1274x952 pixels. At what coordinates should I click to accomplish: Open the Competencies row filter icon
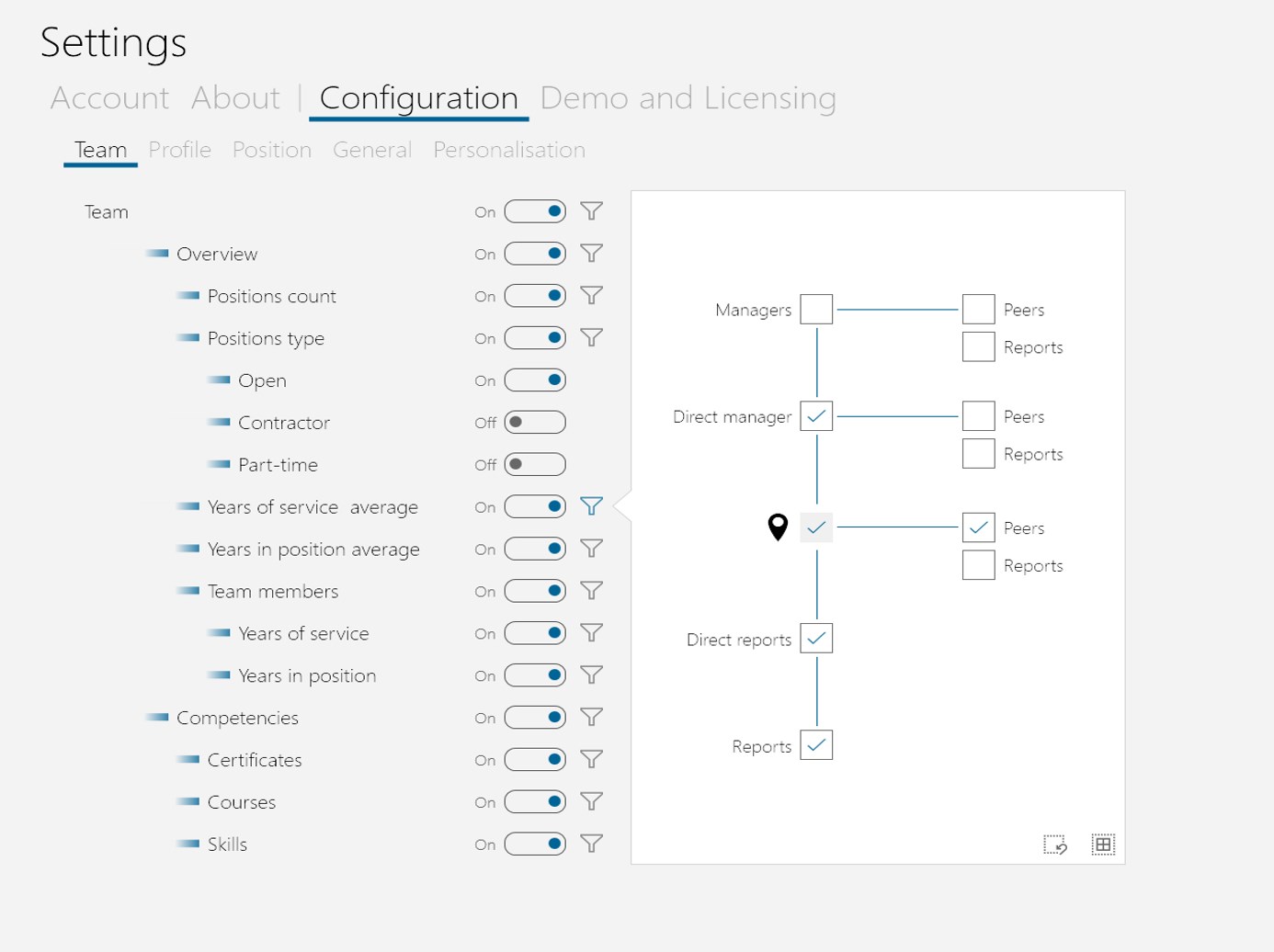[x=591, y=718]
